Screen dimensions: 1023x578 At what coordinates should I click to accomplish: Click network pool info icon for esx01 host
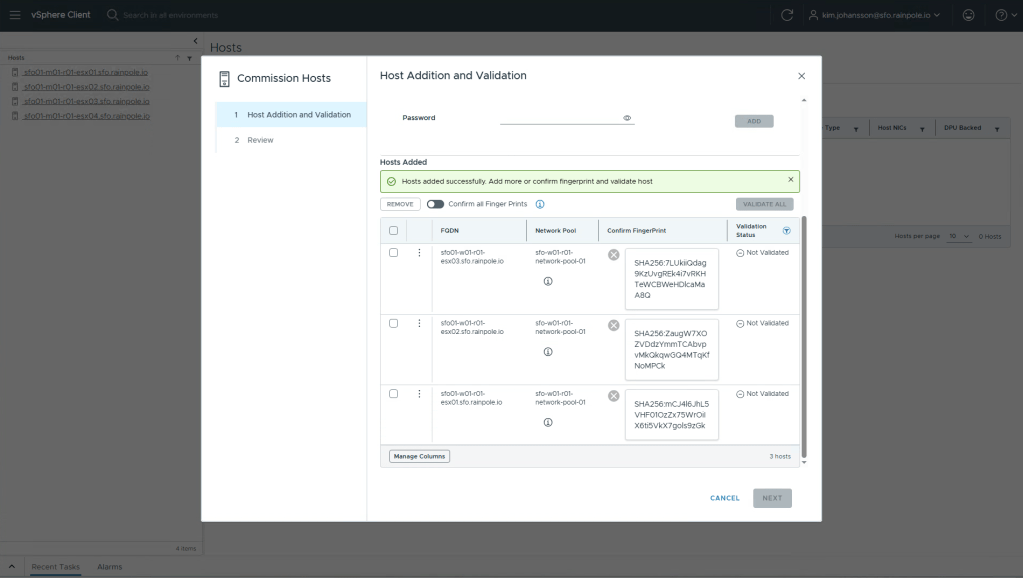point(548,422)
